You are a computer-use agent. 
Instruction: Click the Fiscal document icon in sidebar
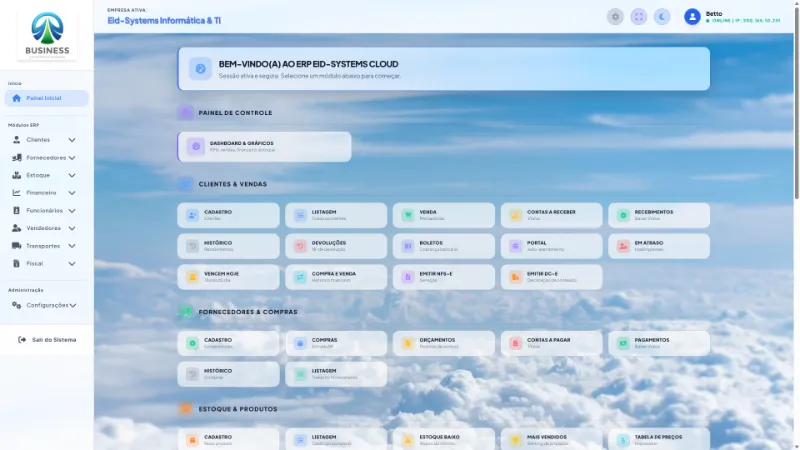pyautogui.click(x=16, y=264)
